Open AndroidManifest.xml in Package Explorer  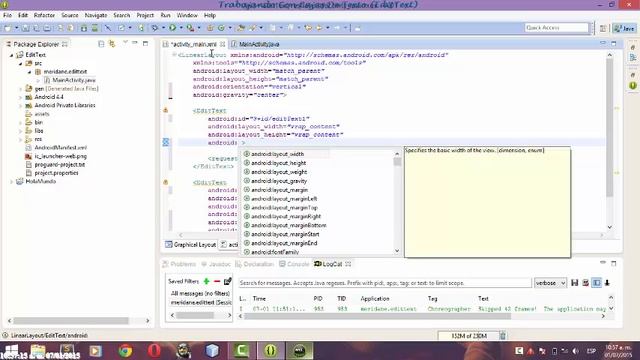click(60, 147)
